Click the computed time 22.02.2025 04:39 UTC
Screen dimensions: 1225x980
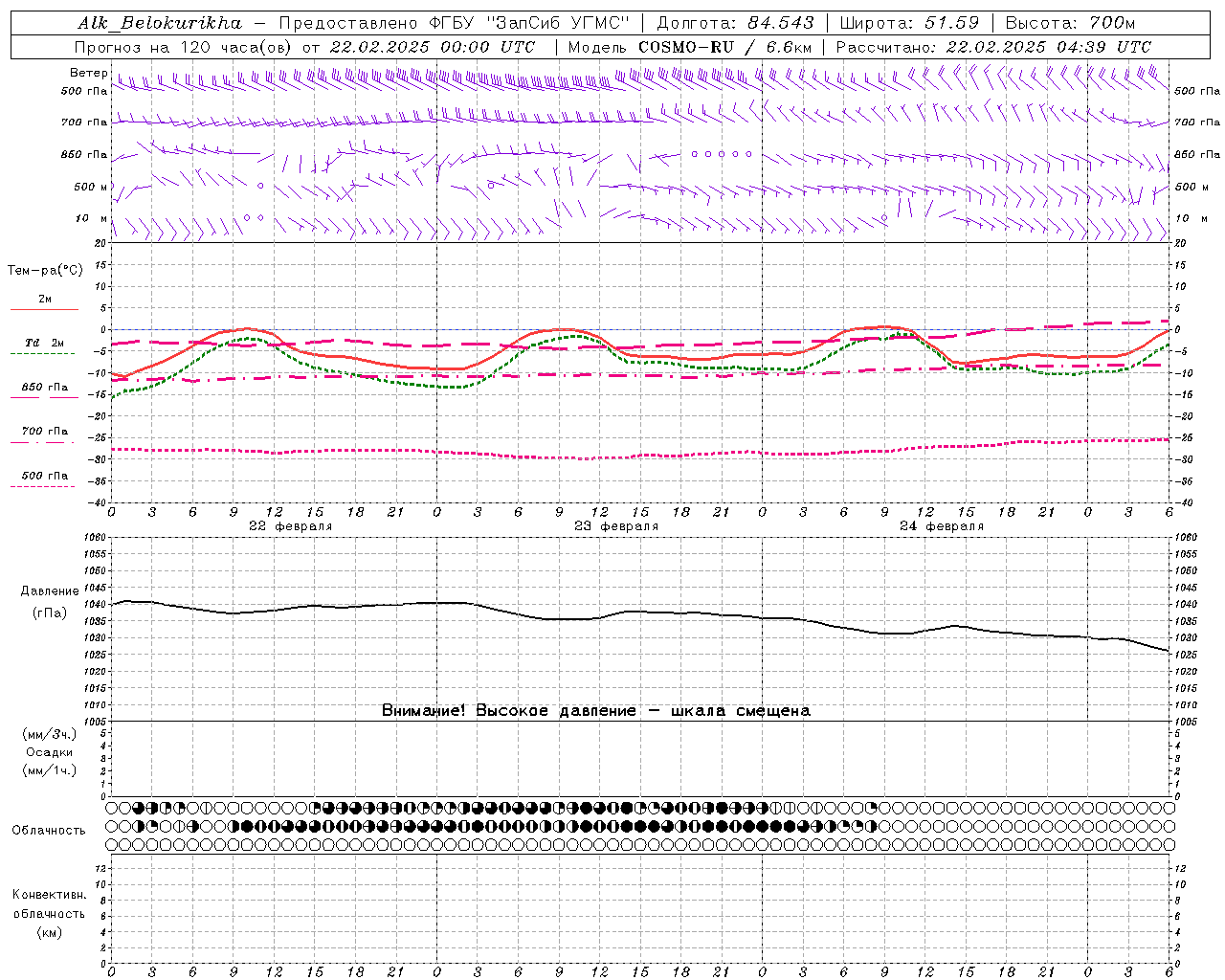tap(1048, 47)
